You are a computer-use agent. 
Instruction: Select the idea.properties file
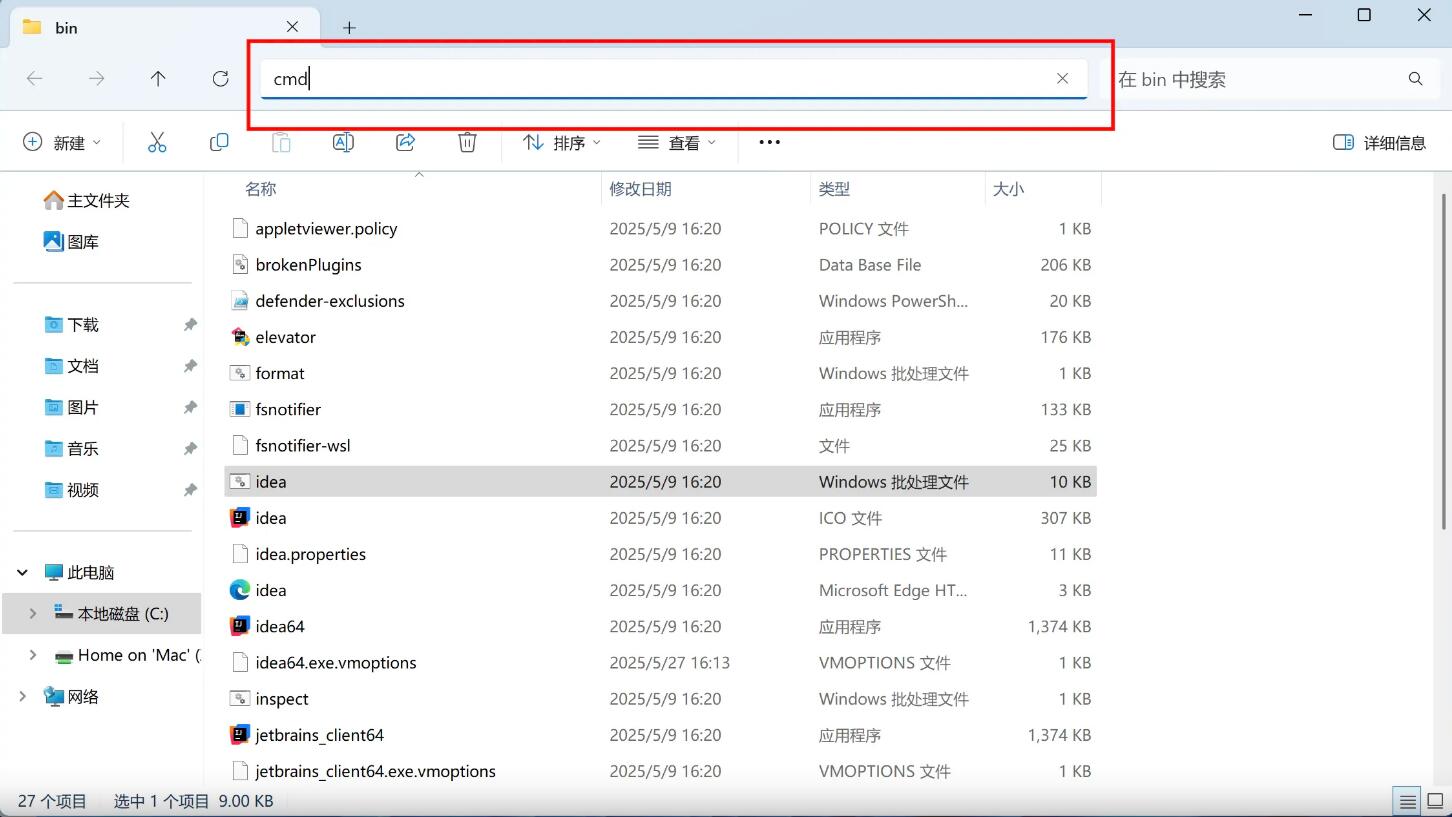pos(660,554)
